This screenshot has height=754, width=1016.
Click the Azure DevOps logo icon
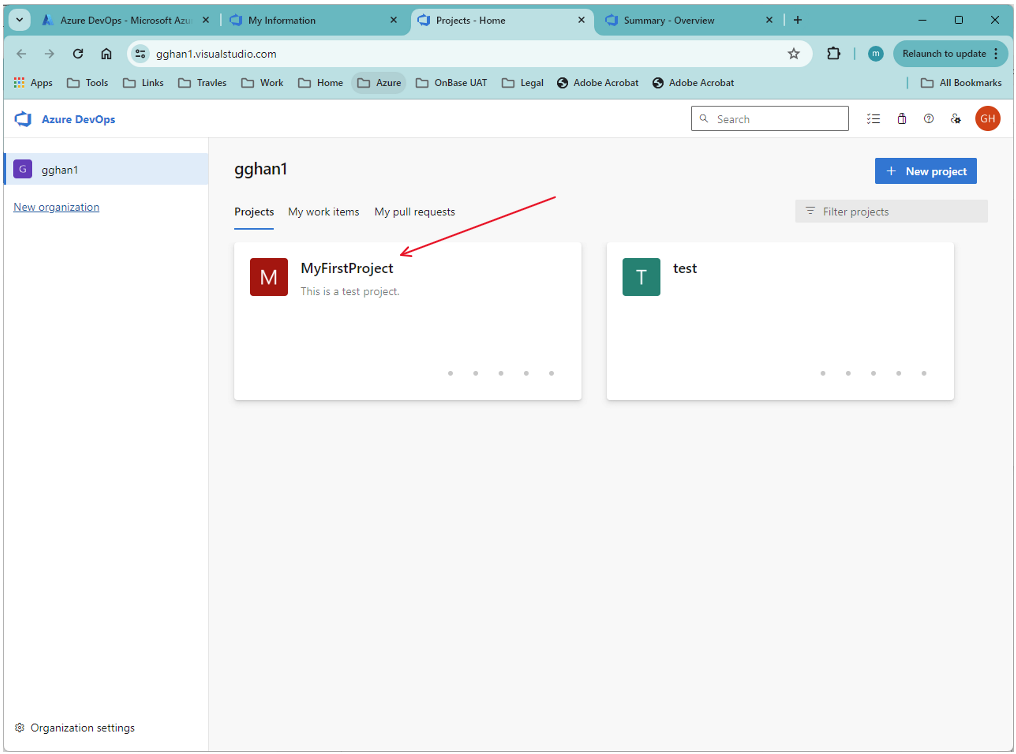point(23,119)
